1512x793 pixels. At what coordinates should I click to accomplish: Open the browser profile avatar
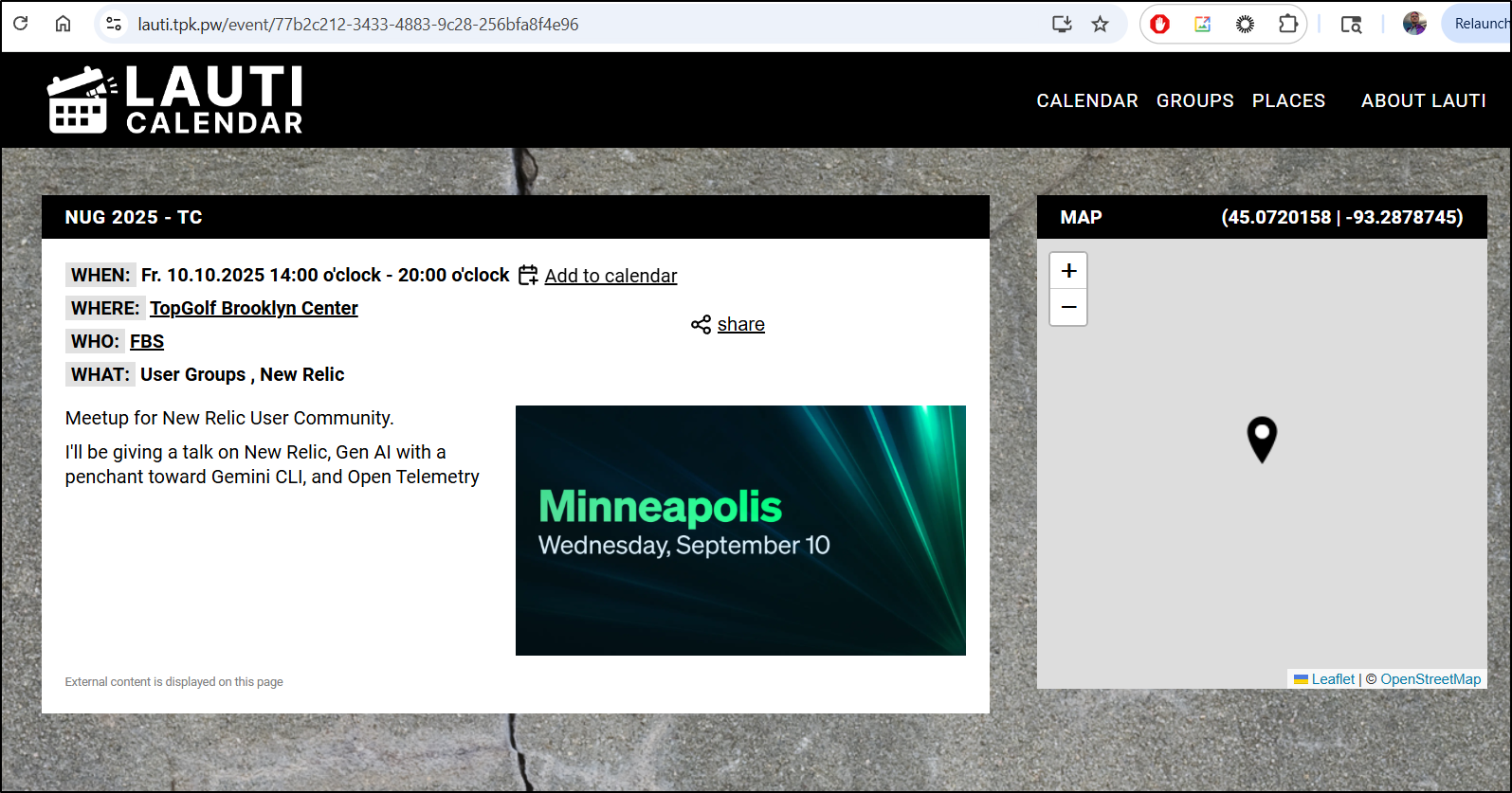(1414, 24)
